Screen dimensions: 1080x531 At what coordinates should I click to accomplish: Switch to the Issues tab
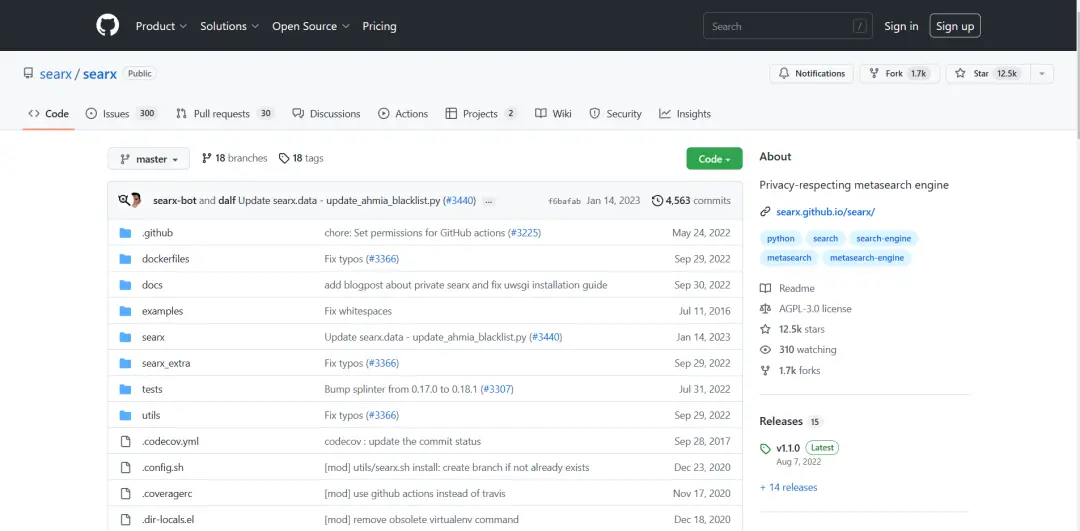coord(116,114)
